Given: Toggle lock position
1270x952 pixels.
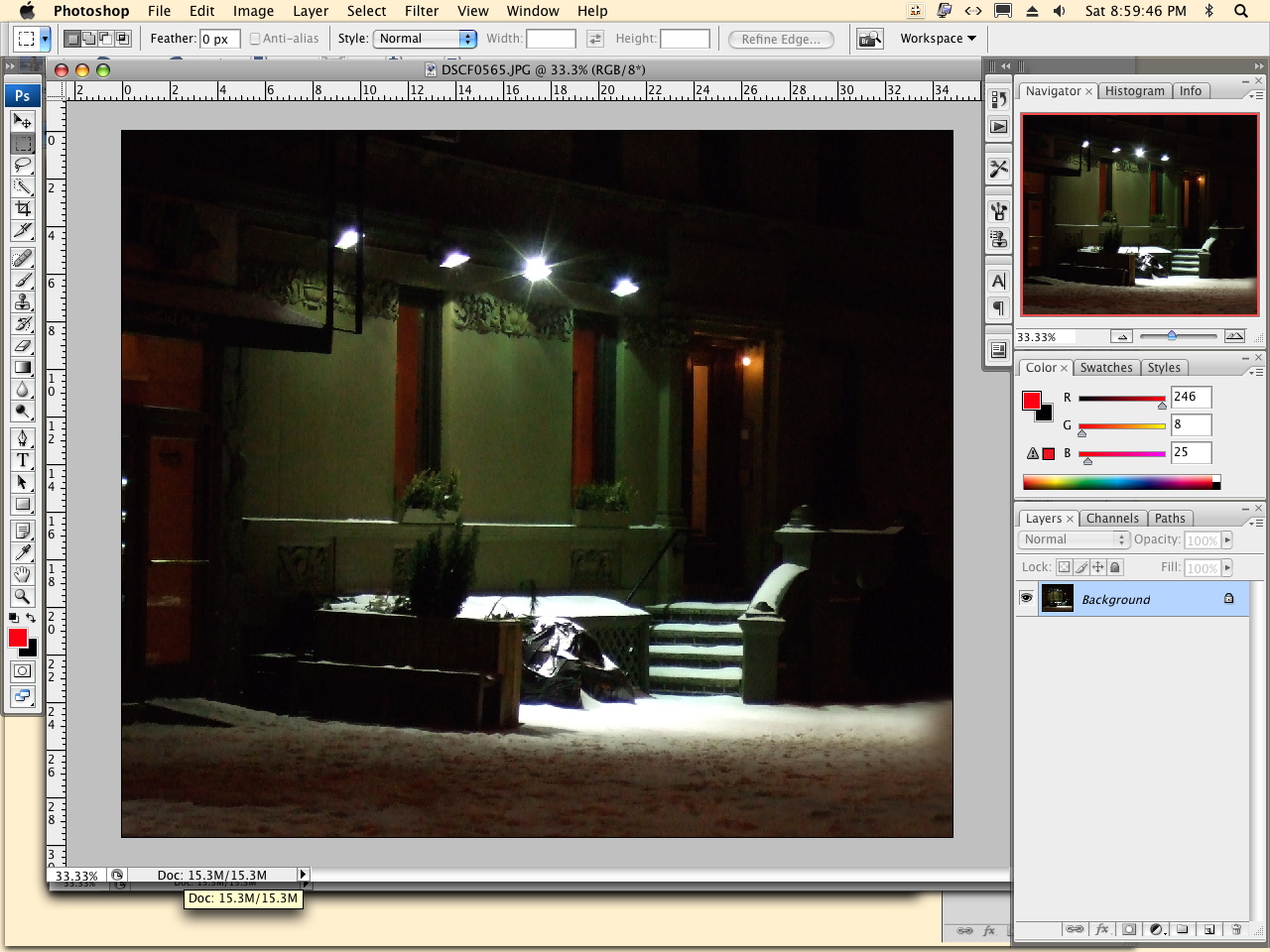Looking at the screenshot, I should 1098,567.
